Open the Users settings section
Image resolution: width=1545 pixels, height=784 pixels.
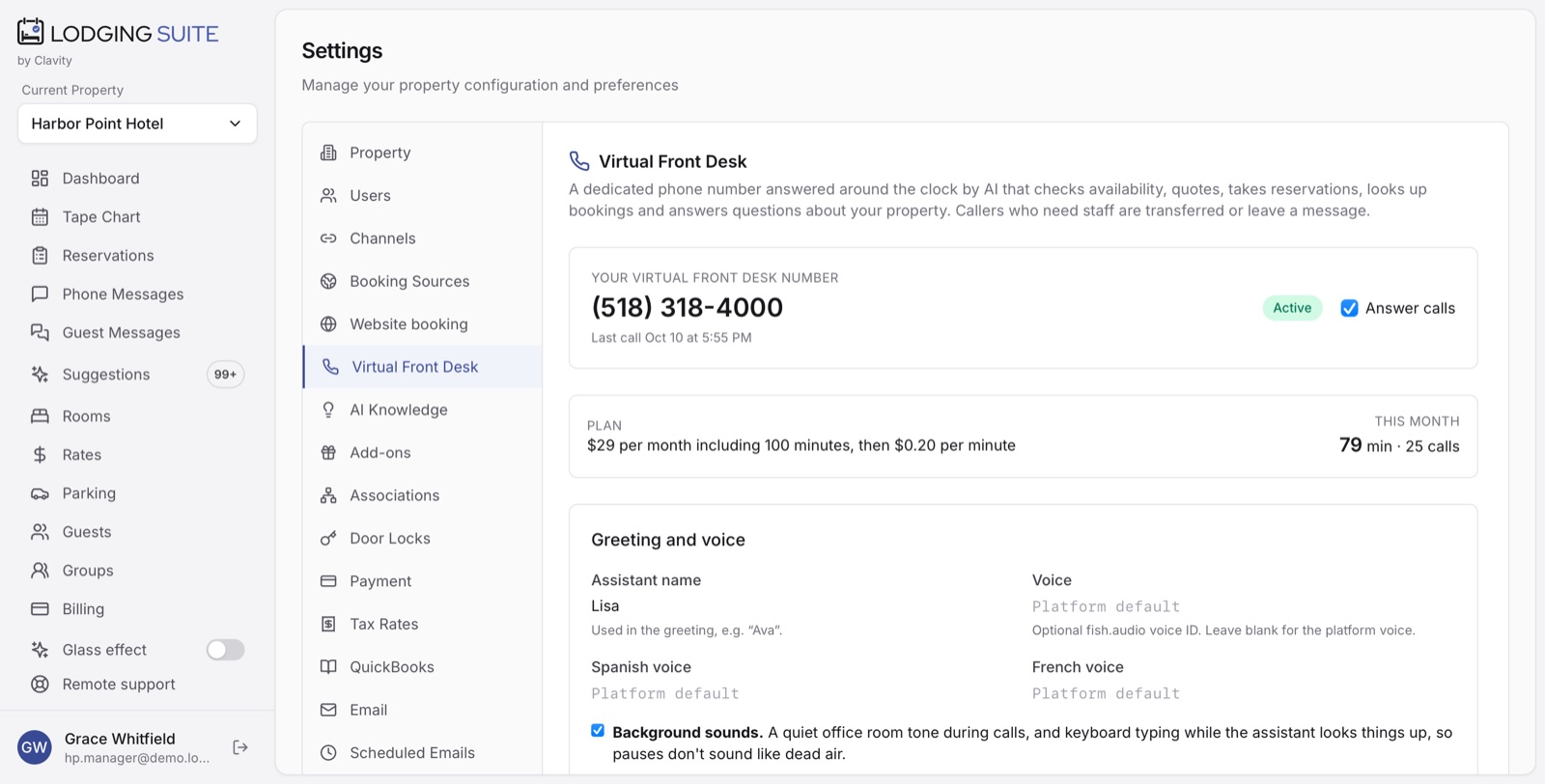pos(422,196)
